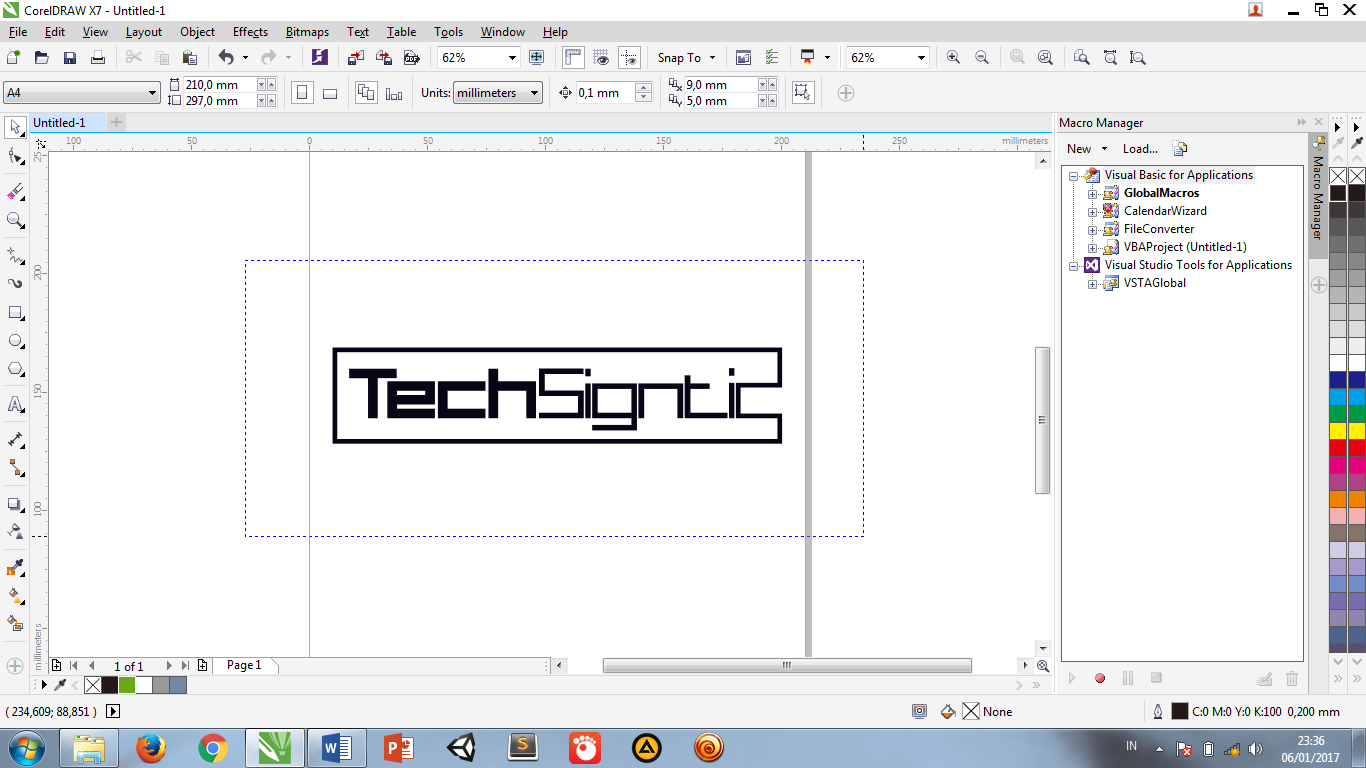Set page orientation to portrait
Image resolution: width=1366 pixels, height=768 pixels.
tap(302, 93)
